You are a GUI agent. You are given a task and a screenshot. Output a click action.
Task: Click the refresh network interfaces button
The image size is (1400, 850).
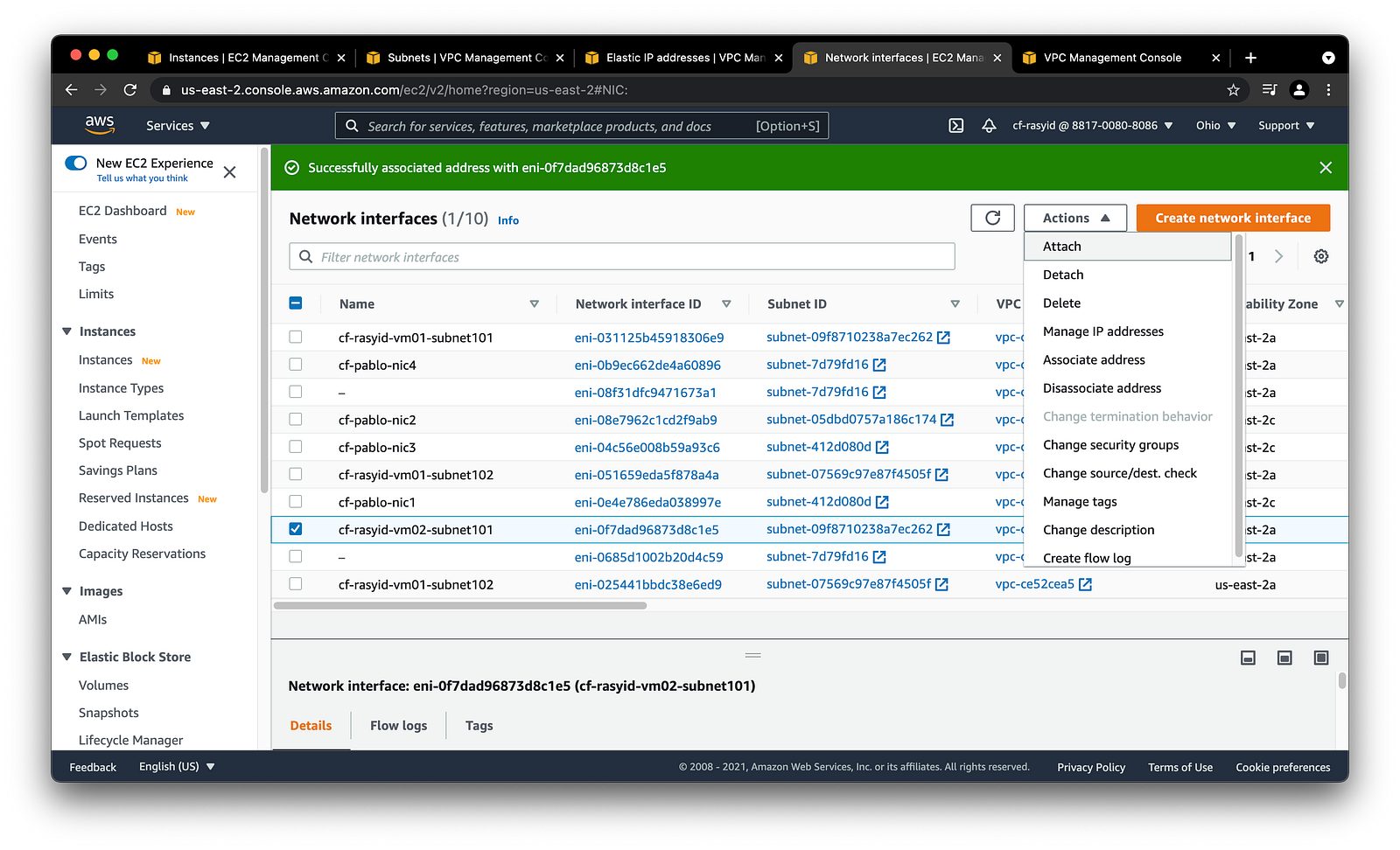[x=992, y=218]
